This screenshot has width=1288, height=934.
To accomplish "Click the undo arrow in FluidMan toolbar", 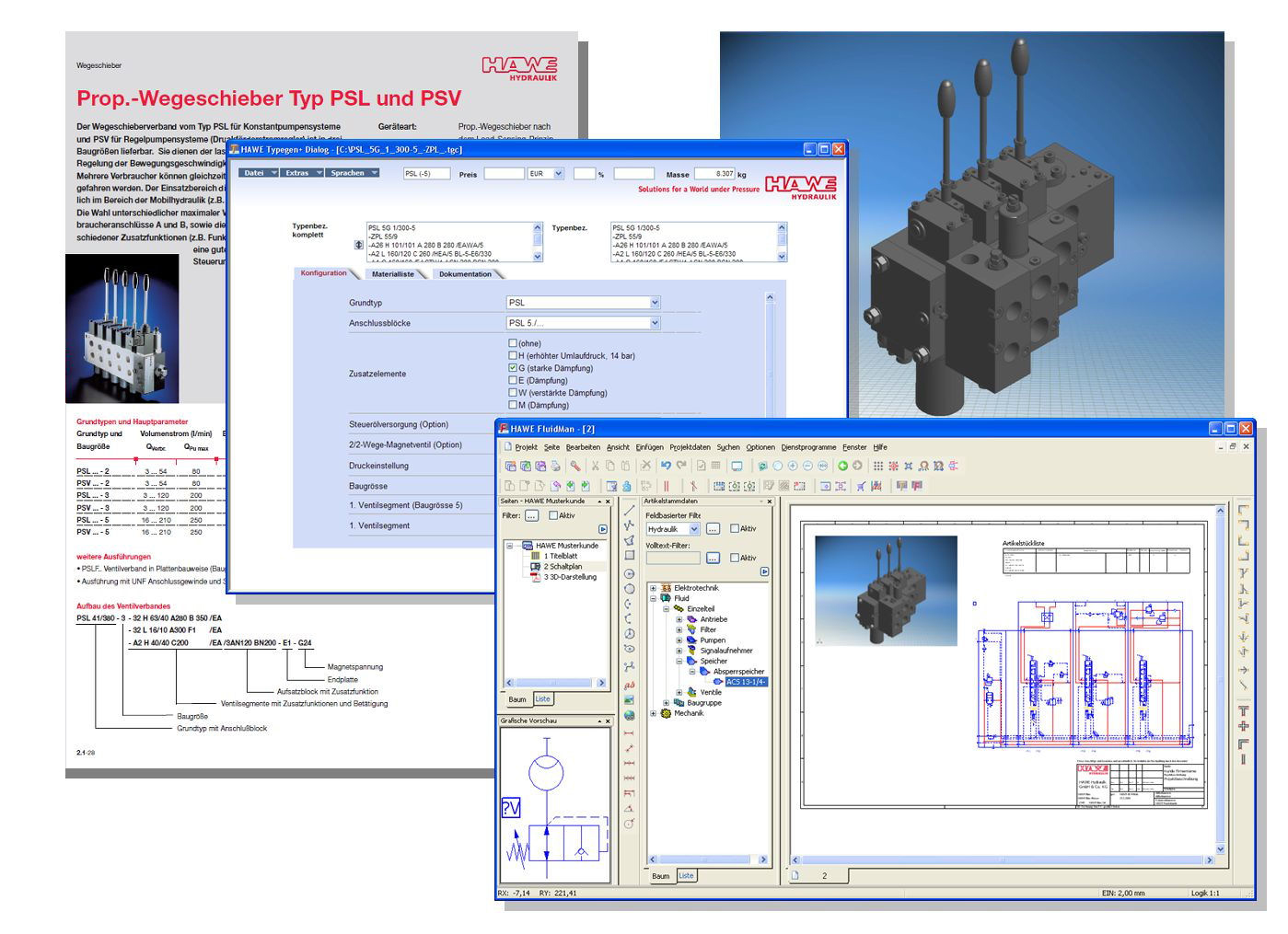I will pos(666,466).
